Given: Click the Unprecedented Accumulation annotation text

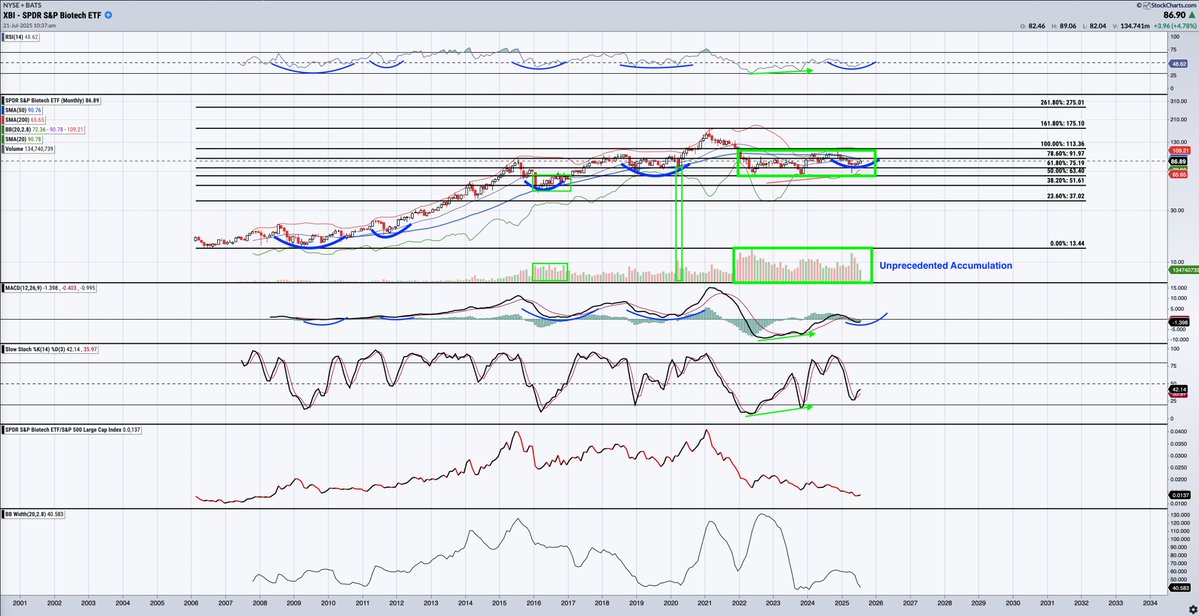Looking at the screenshot, I should 945,266.
